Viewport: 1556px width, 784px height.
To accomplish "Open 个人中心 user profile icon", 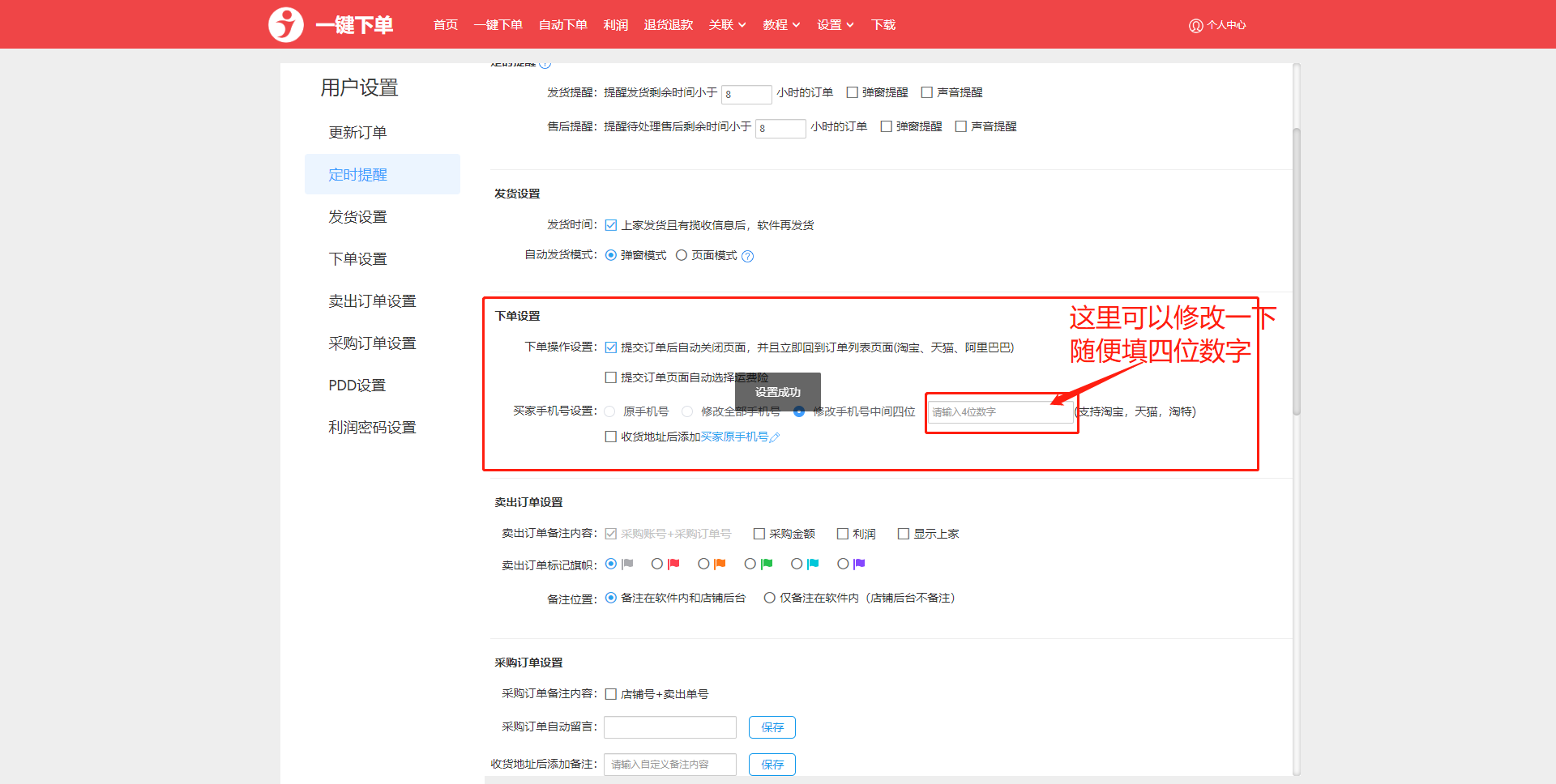I will (1195, 25).
